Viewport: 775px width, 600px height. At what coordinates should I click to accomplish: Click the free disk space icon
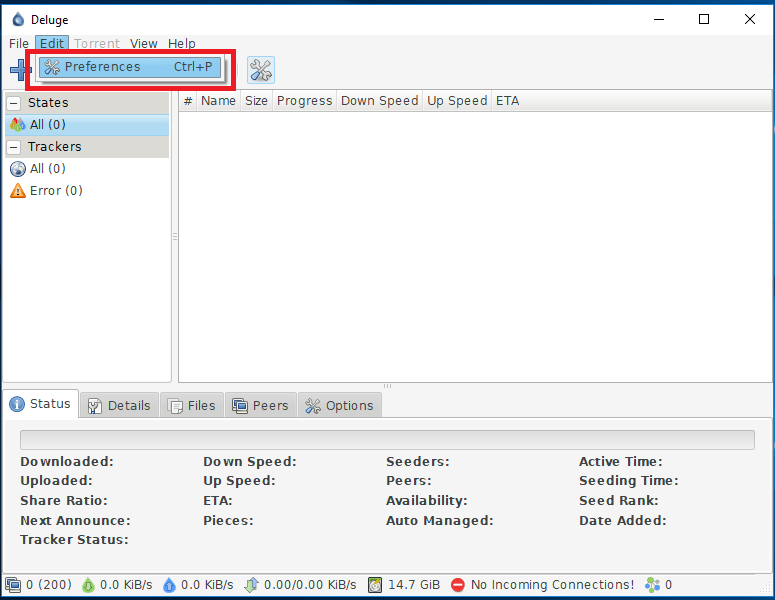(375, 585)
